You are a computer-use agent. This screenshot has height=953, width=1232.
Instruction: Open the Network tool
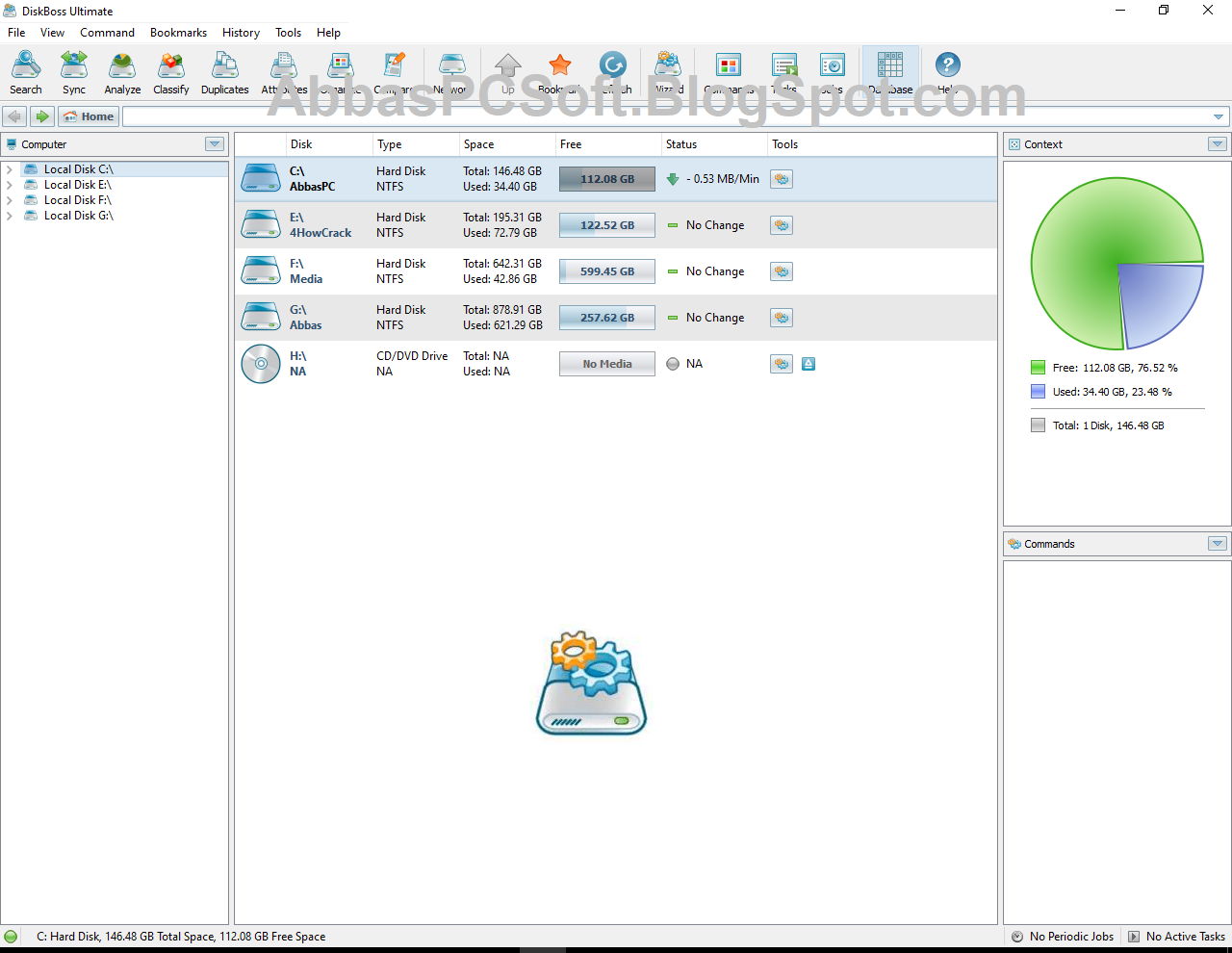(x=451, y=73)
